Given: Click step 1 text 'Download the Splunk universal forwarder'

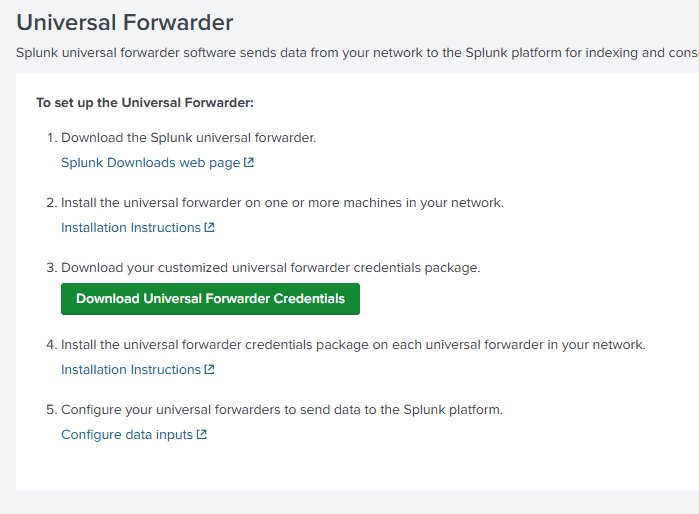Looking at the screenshot, I should tap(189, 138).
